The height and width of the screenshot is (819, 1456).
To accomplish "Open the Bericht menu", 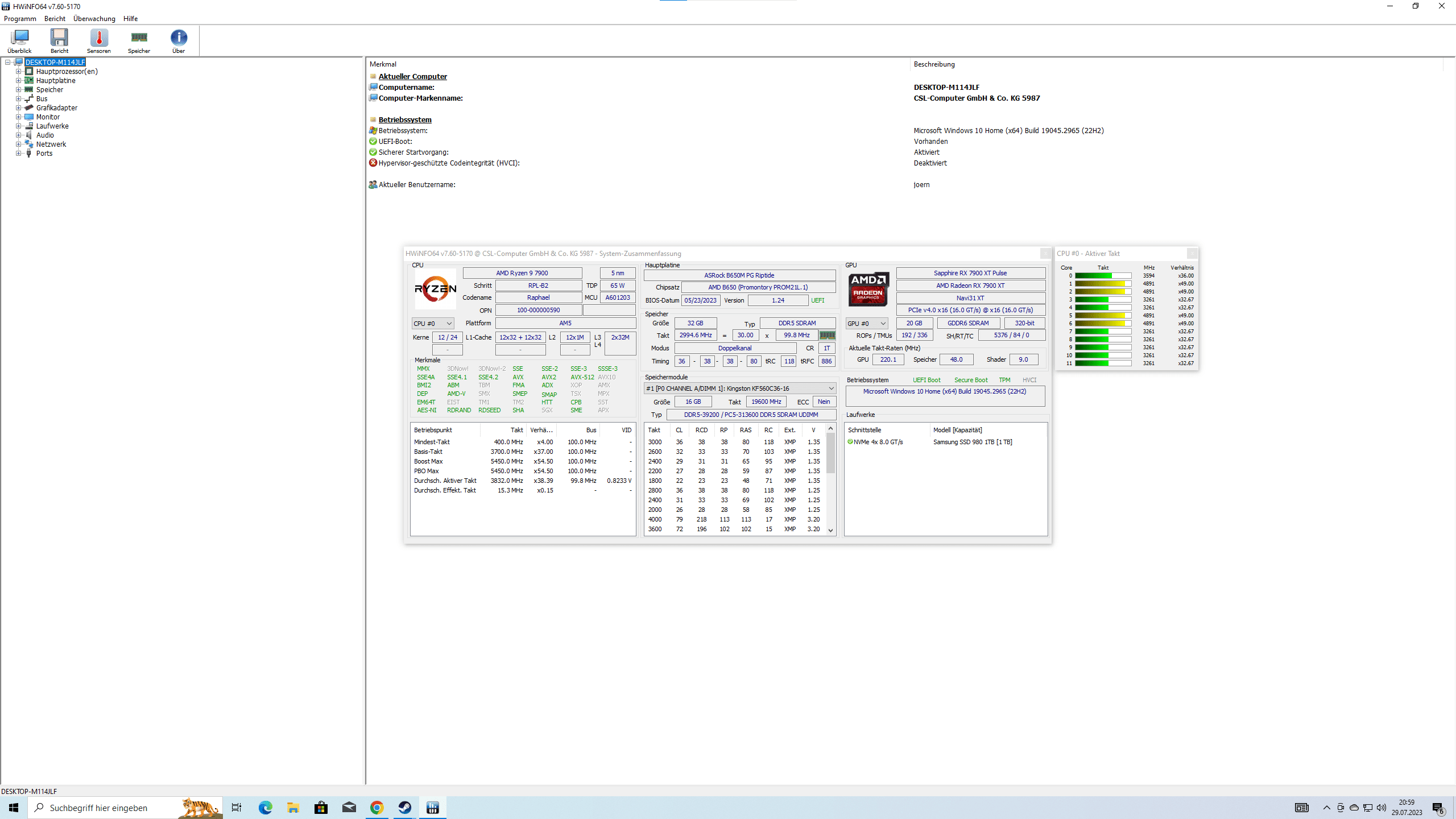I will (55, 19).
